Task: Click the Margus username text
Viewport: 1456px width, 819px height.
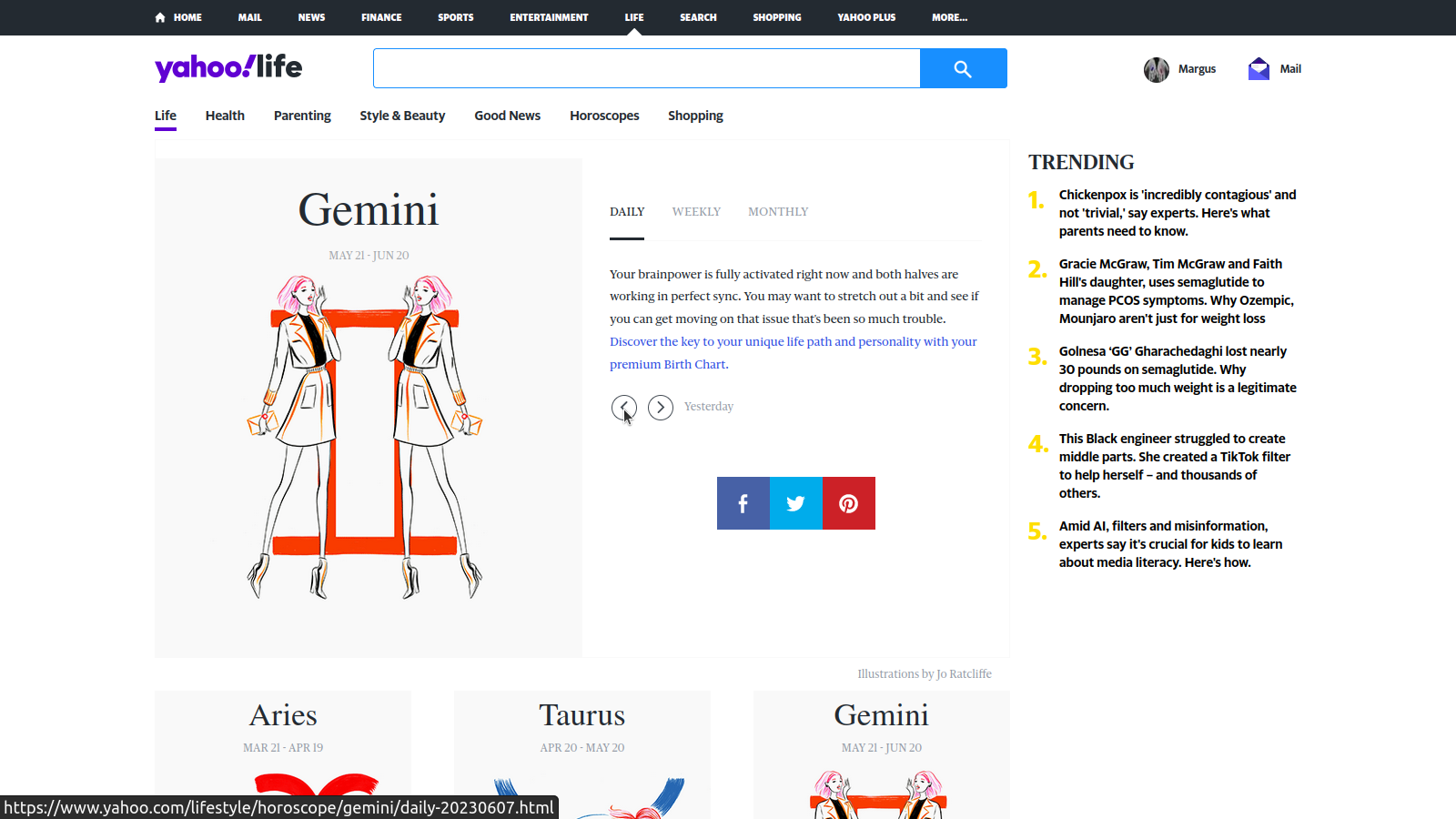Action: coord(1197,69)
